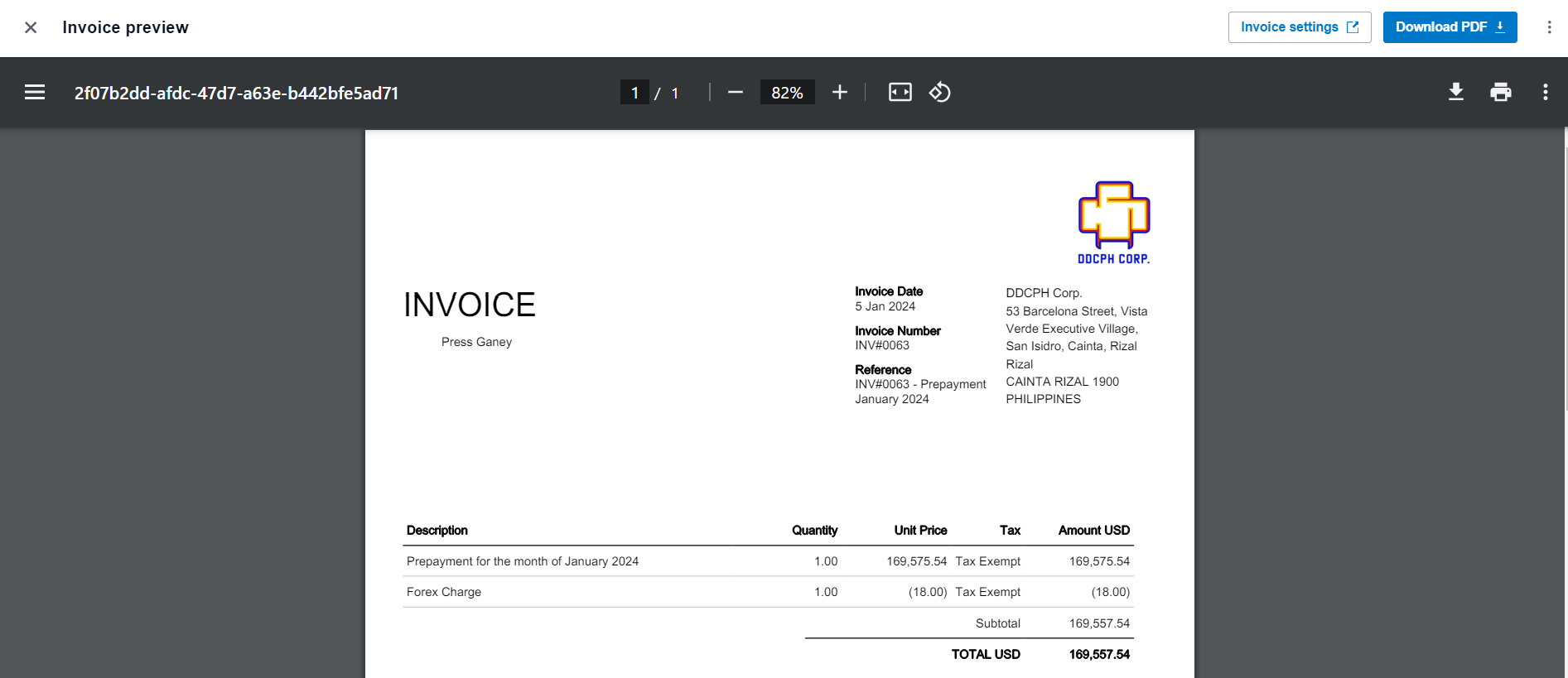The height and width of the screenshot is (678, 1568).
Task: Select the Forex Charge description
Action: (444, 592)
